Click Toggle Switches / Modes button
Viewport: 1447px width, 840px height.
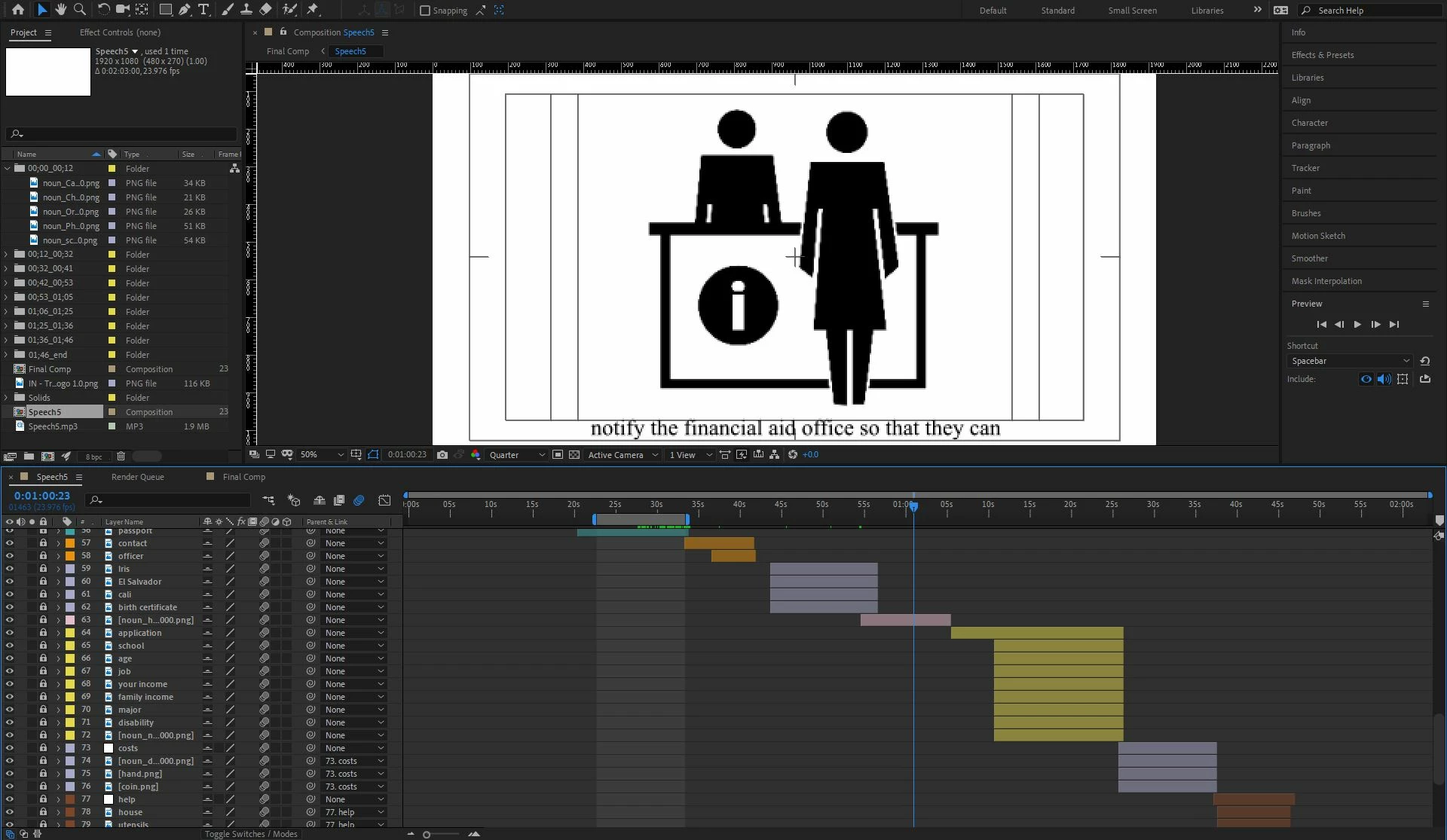point(251,834)
